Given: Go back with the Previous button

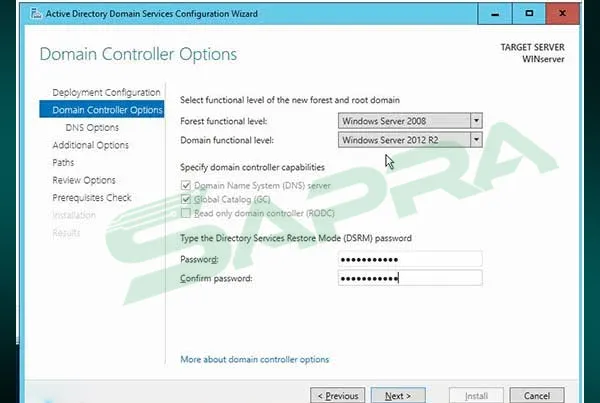Looking at the screenshot, I should point(336,396).
